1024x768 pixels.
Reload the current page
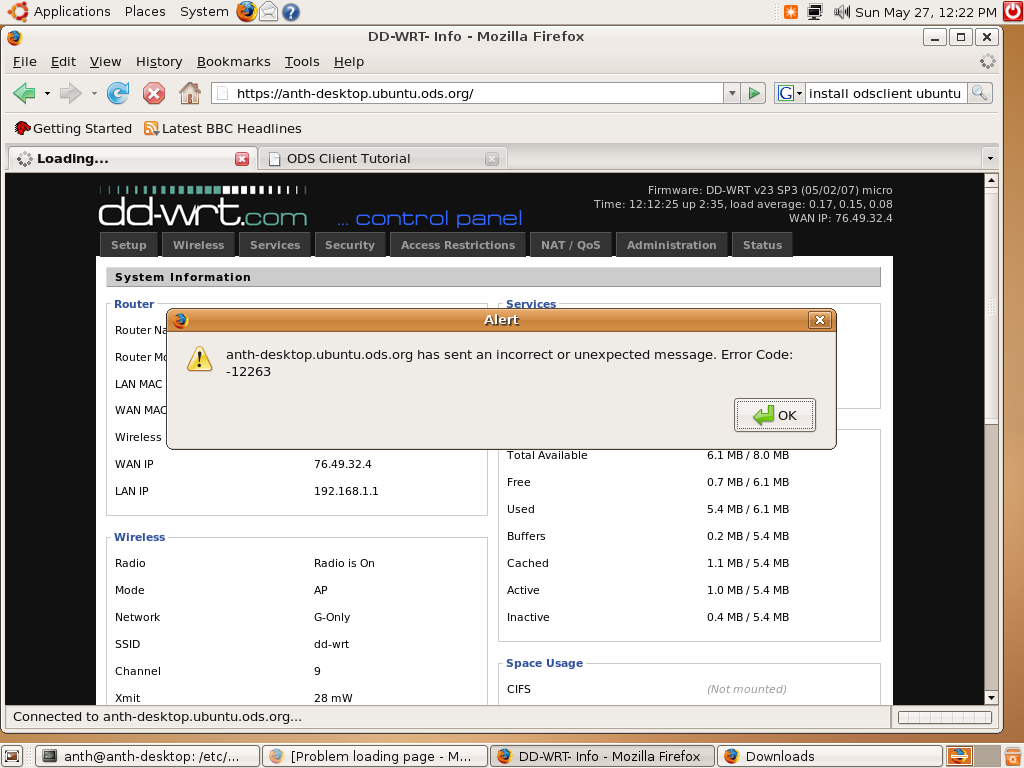pos(118,93)
